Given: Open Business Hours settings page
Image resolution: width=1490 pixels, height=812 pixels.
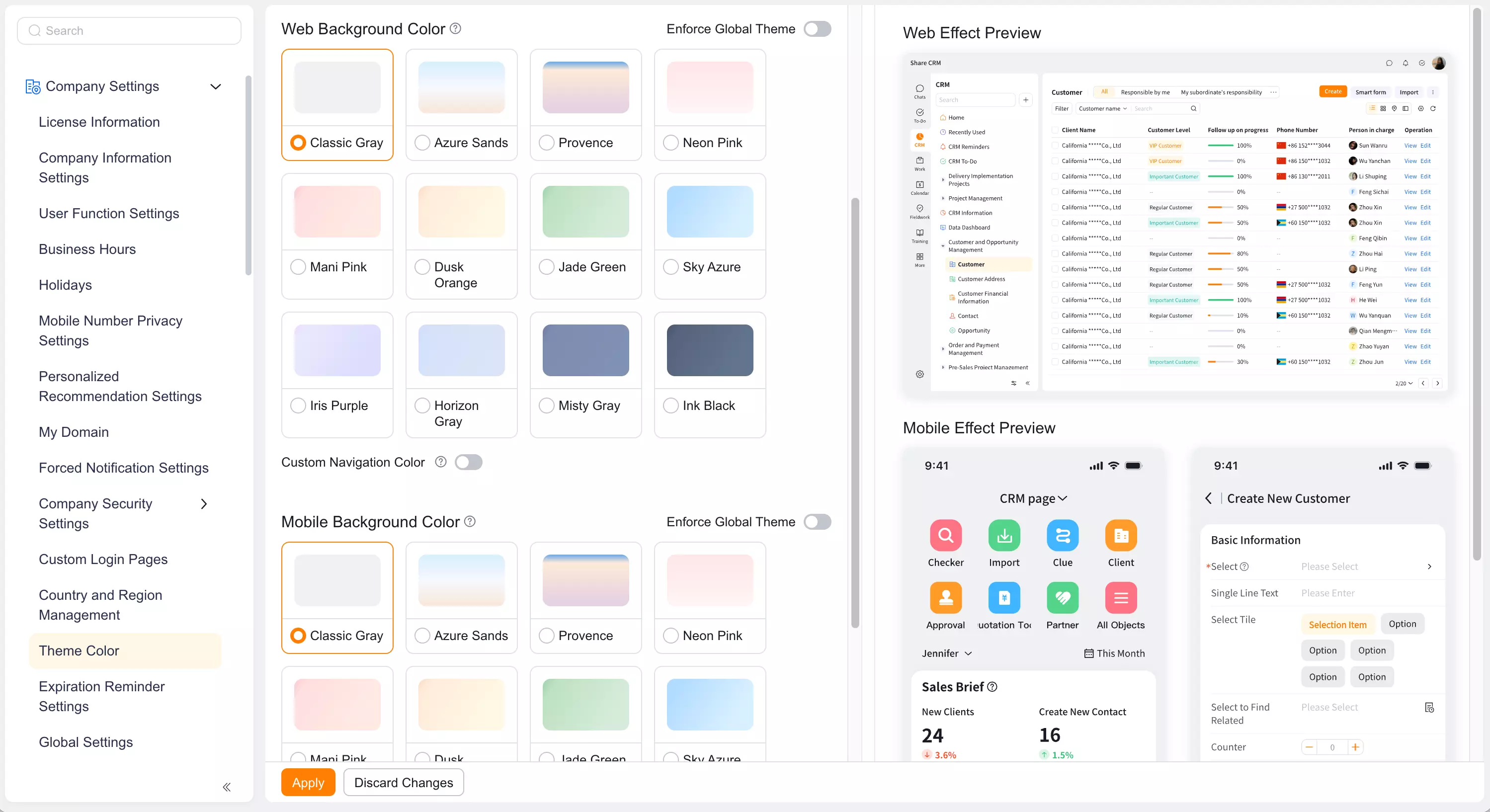Looking at the screenshot, I should click(x=87, y=249).
